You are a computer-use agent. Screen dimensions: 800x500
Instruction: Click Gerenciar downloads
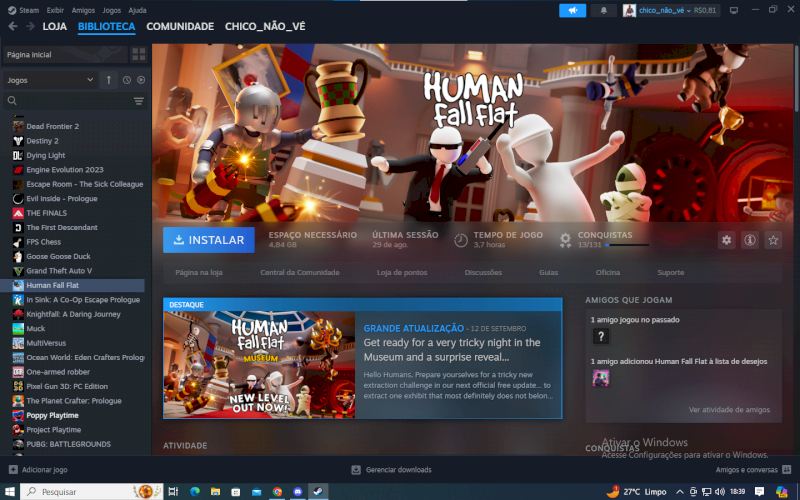[x=398, y=469]
